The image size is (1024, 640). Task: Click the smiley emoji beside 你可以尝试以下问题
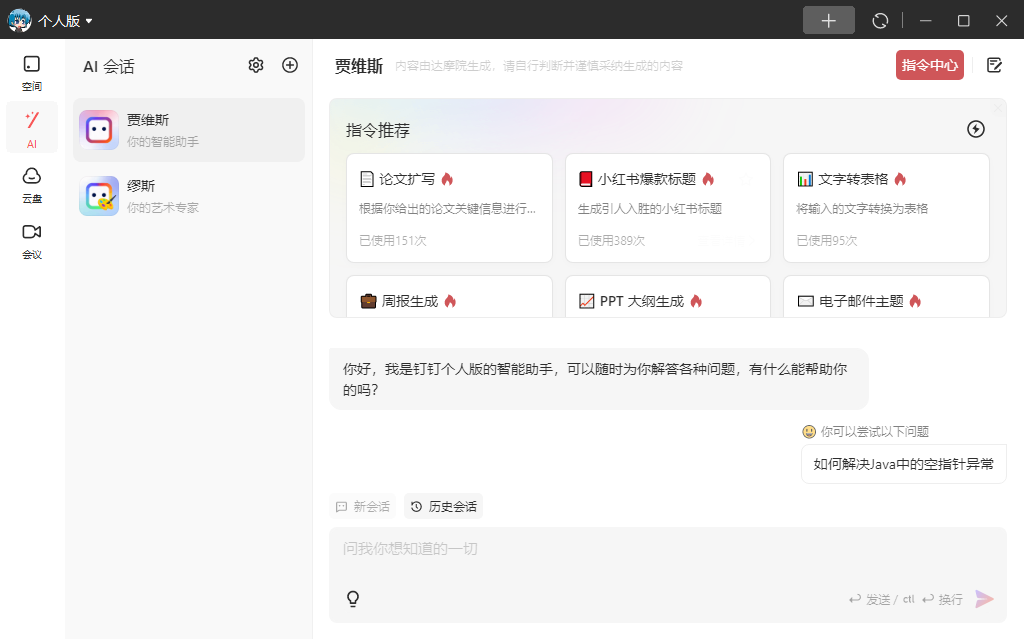coord(809,432)
